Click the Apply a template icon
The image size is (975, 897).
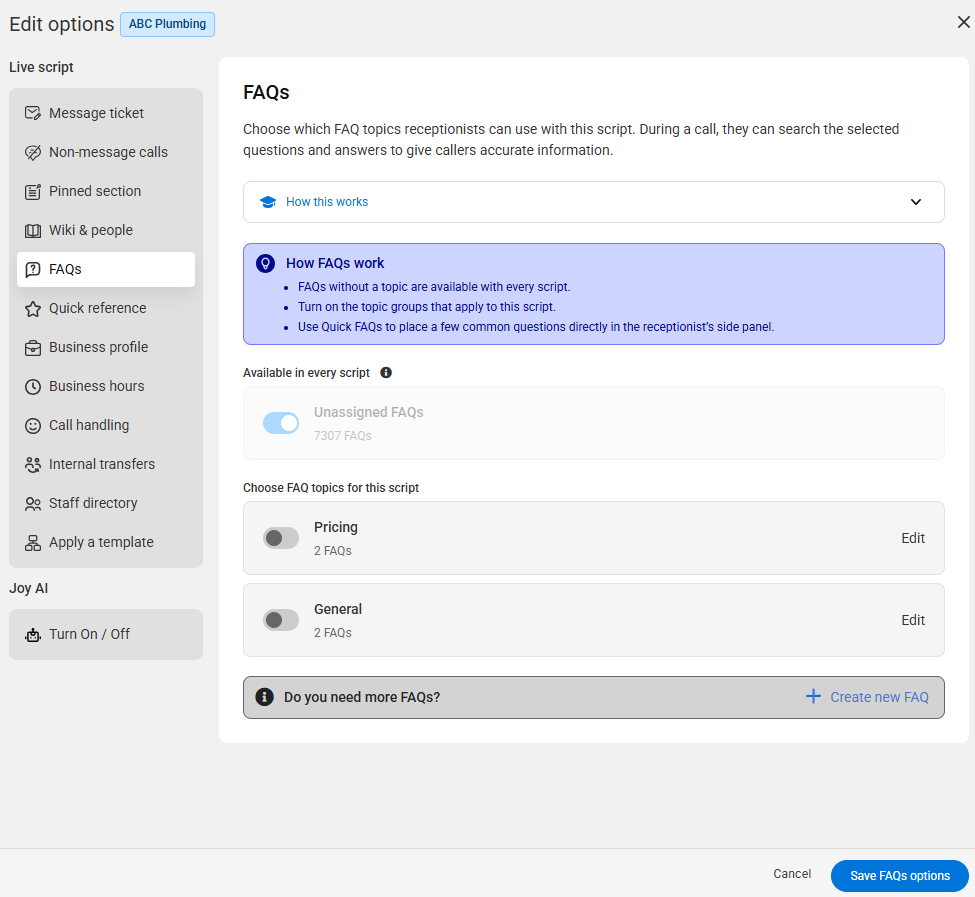click(32, 543)
